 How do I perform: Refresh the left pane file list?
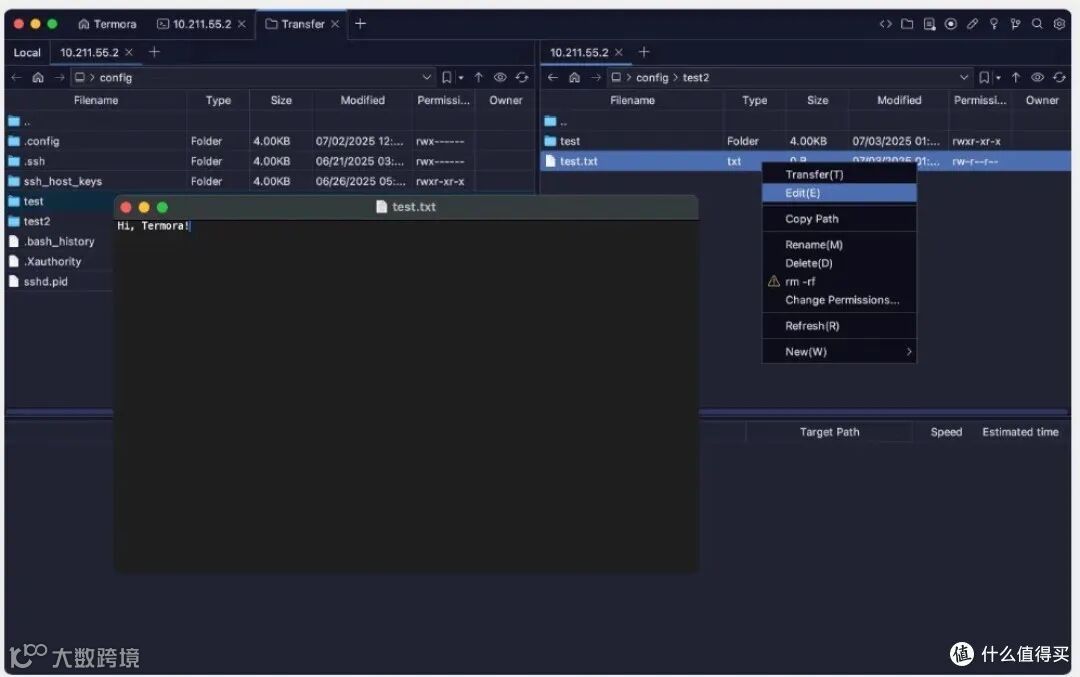point(522,78)
